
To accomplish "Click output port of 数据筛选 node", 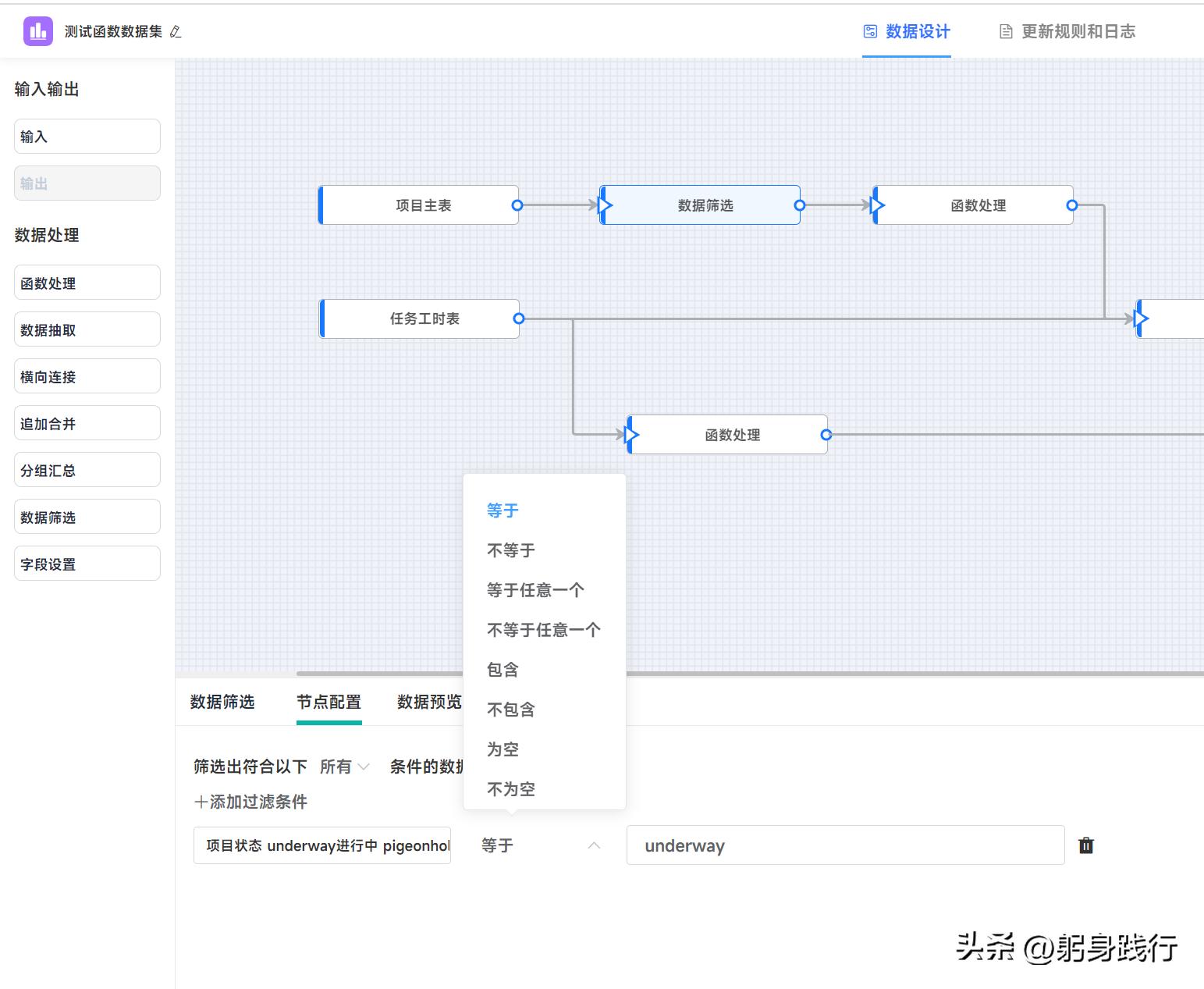I will pos(800,205).
